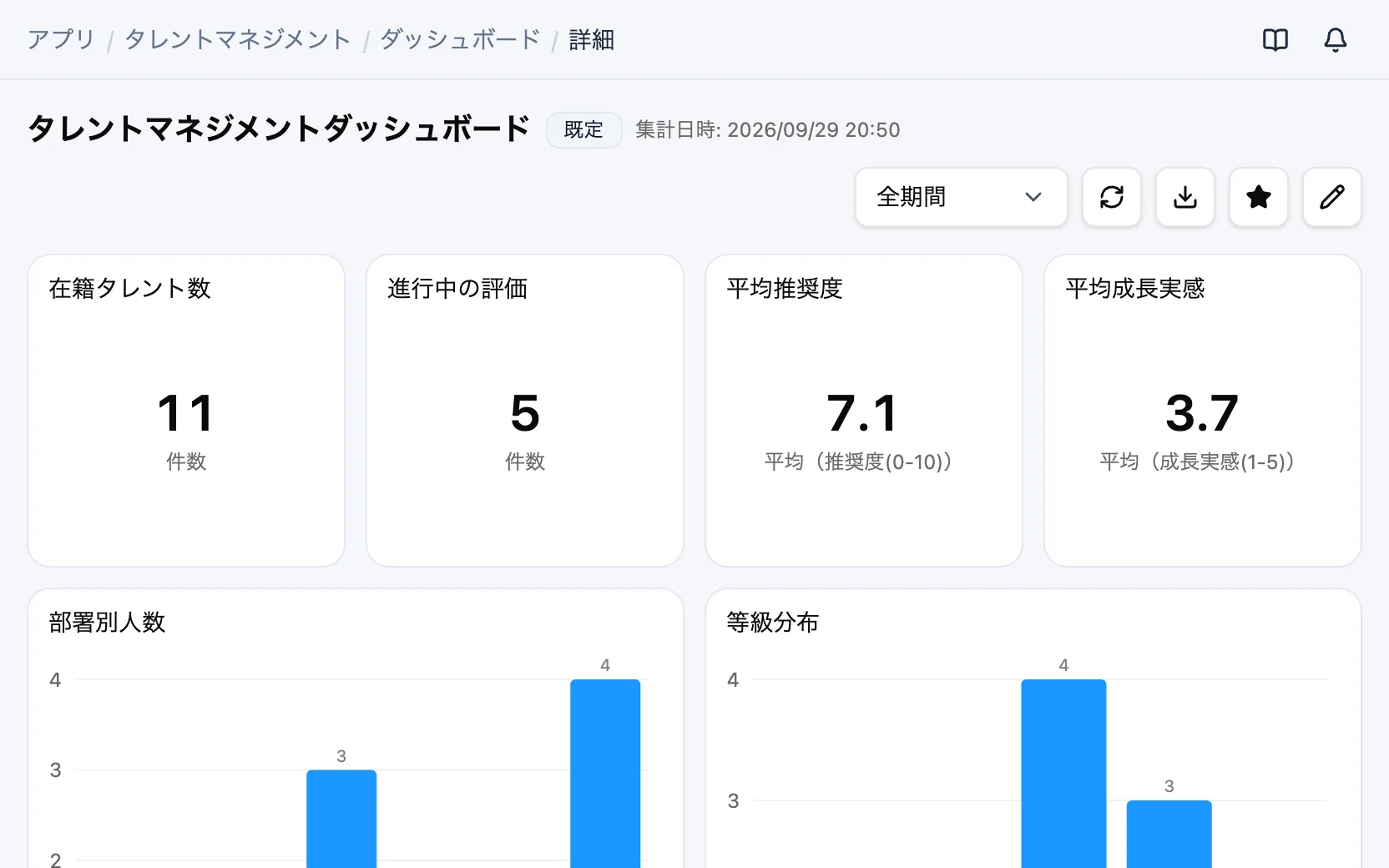
Task: Go to ダッシュボード breadcrumb
Action: coord(460,39)
